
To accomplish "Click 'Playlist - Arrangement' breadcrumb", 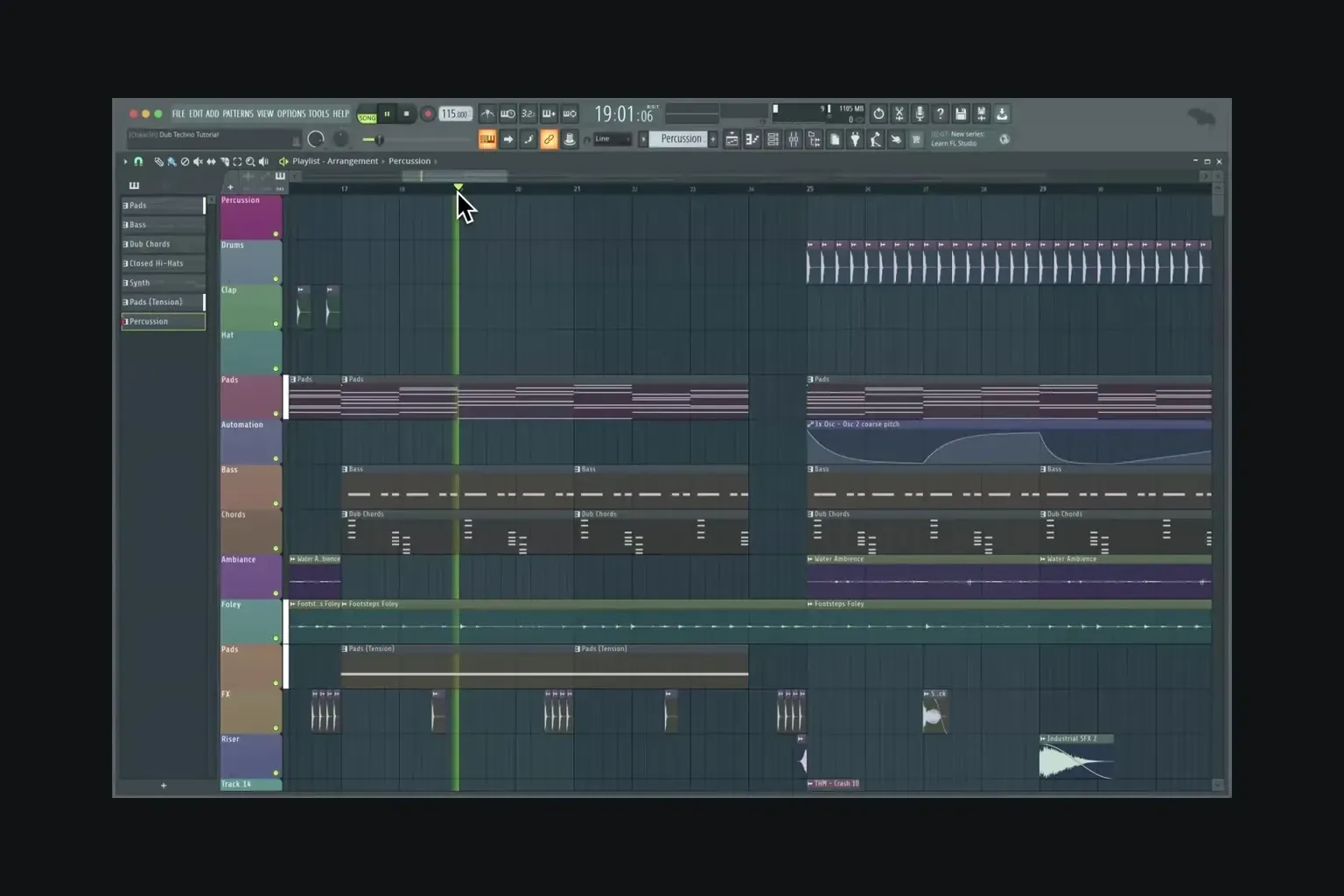I will (335, 161).
